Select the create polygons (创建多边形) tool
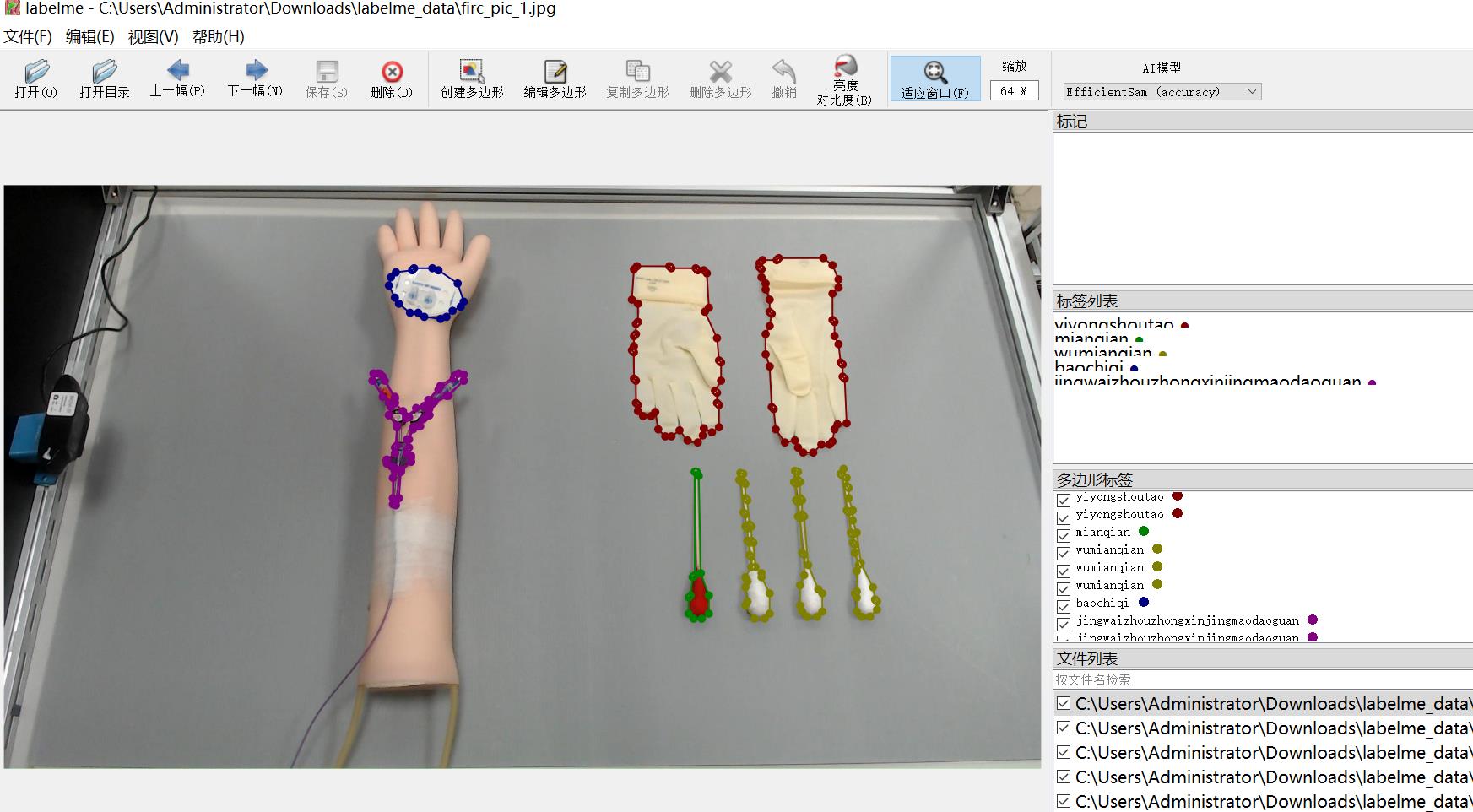The width and height of the screenshot is (1473, 812). tap(472, 79)
